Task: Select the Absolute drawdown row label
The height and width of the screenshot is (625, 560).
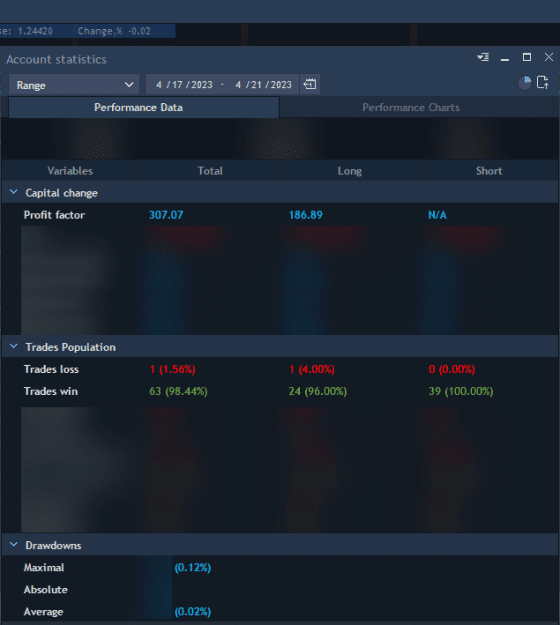Action: click(46, 590)
